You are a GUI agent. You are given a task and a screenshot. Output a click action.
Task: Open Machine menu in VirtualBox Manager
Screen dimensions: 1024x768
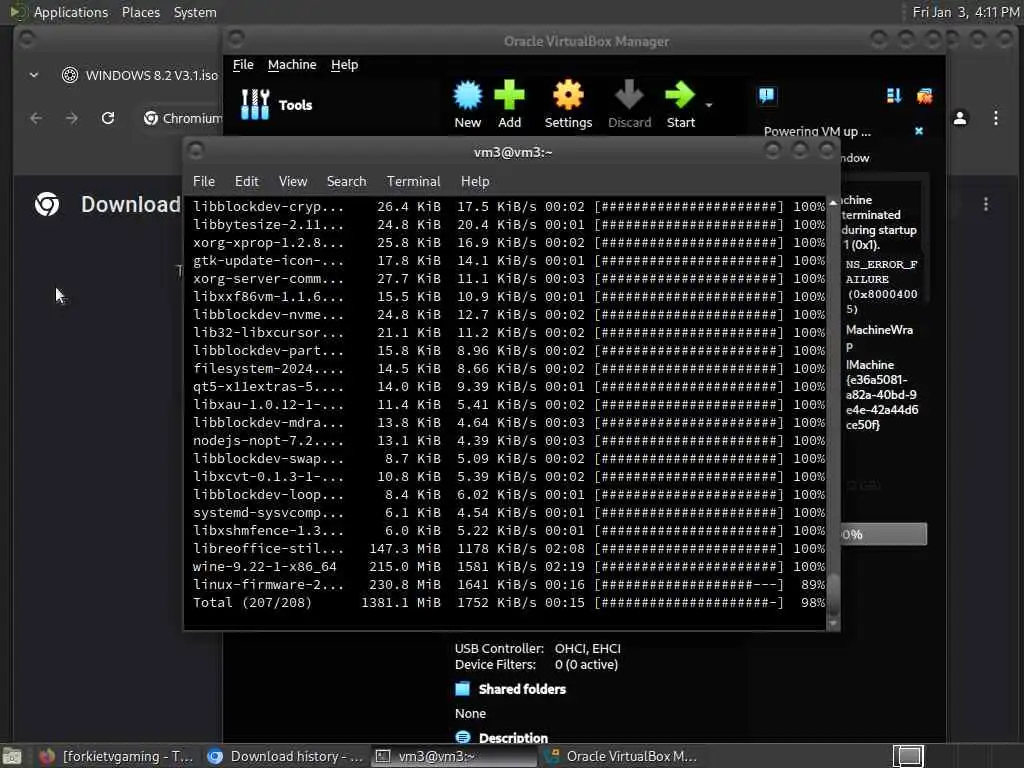[x=292, y=65]
